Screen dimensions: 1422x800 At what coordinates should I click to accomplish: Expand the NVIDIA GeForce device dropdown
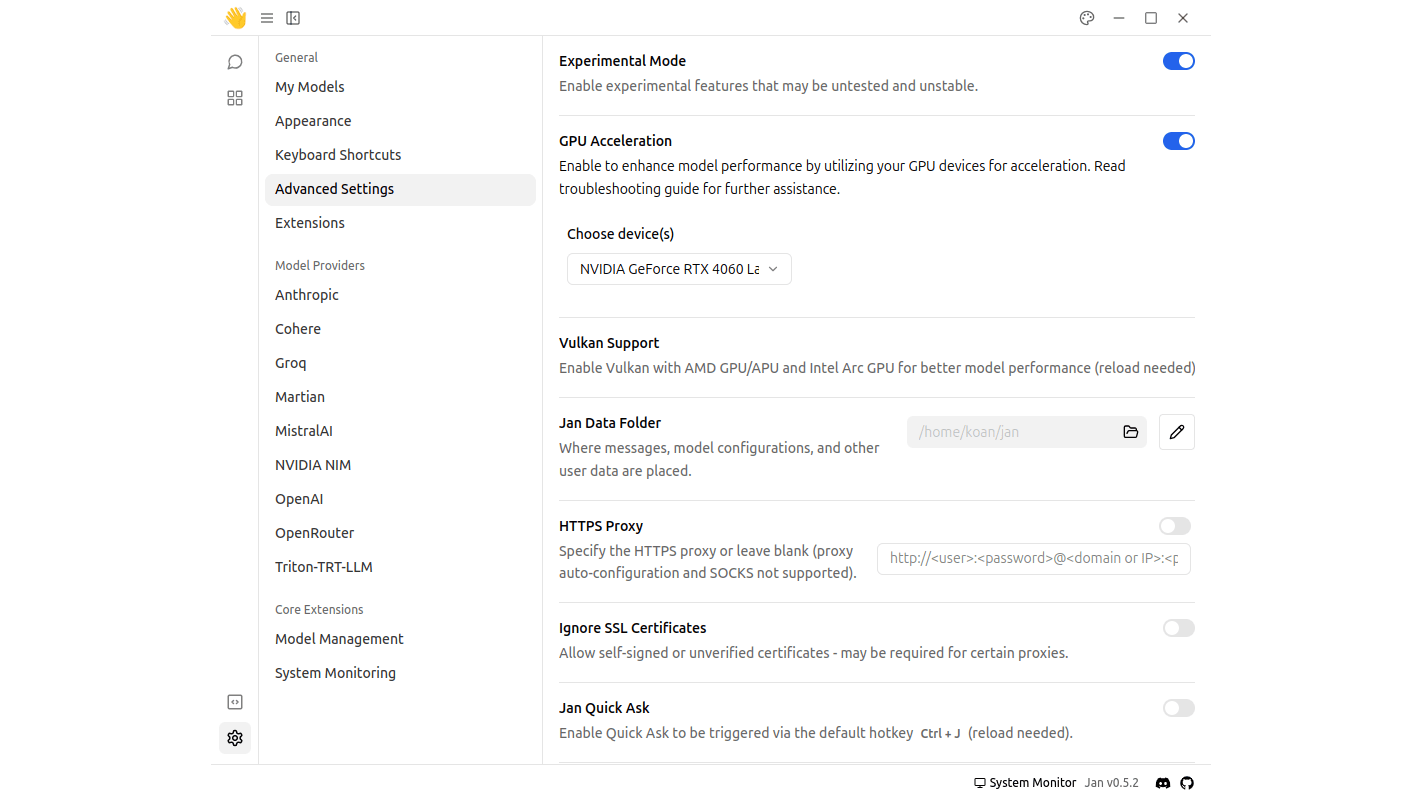pyautogui.click(x=679, y=269)
